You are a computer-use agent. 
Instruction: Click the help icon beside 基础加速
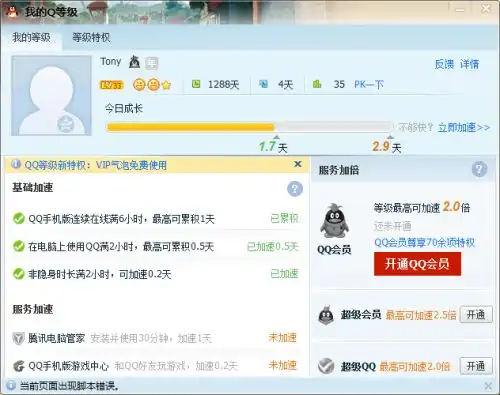pyautogui.click(x=295, y=189)
